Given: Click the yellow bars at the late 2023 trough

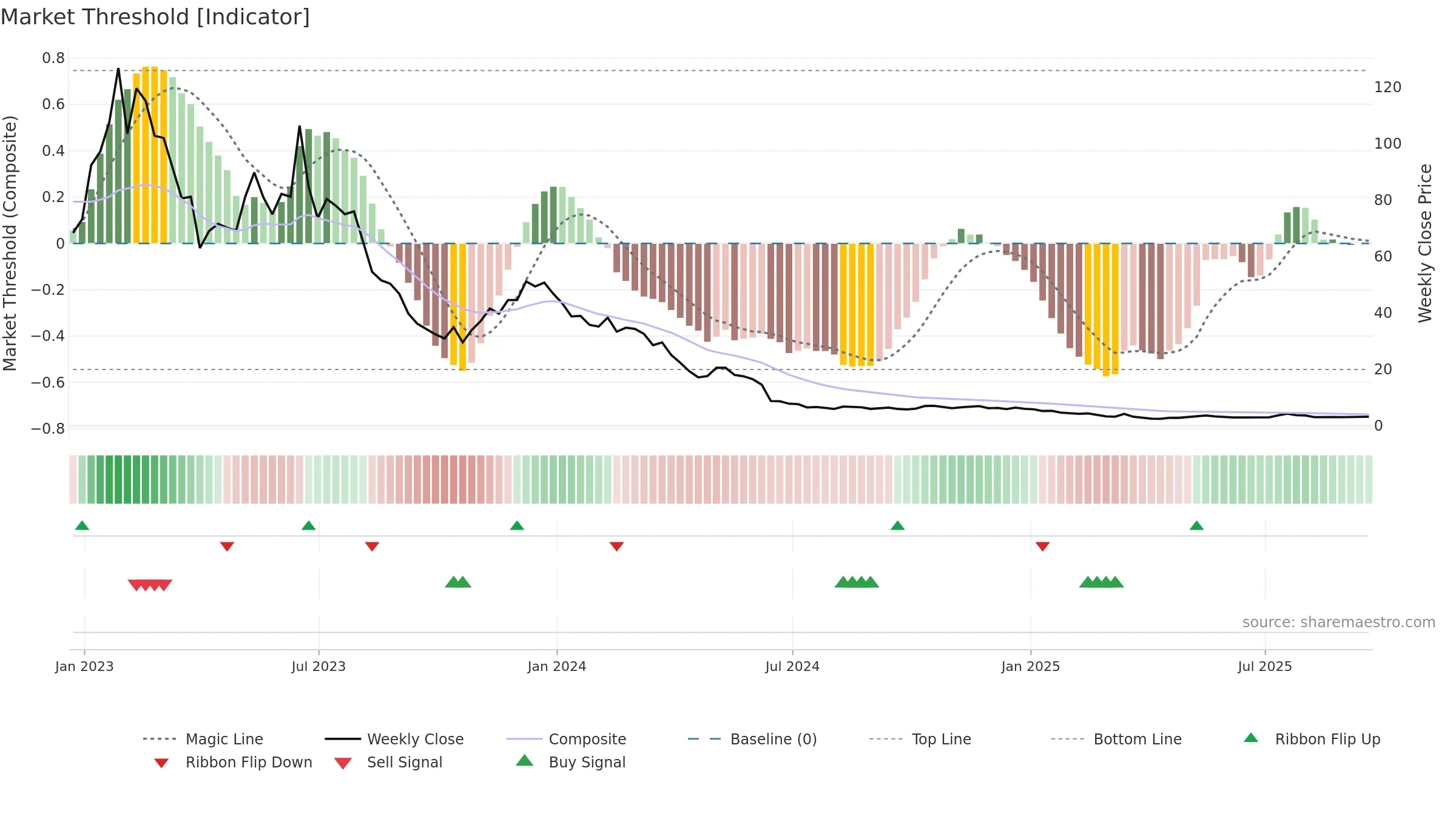Looking at the screenshot, I should coord(458,306).
